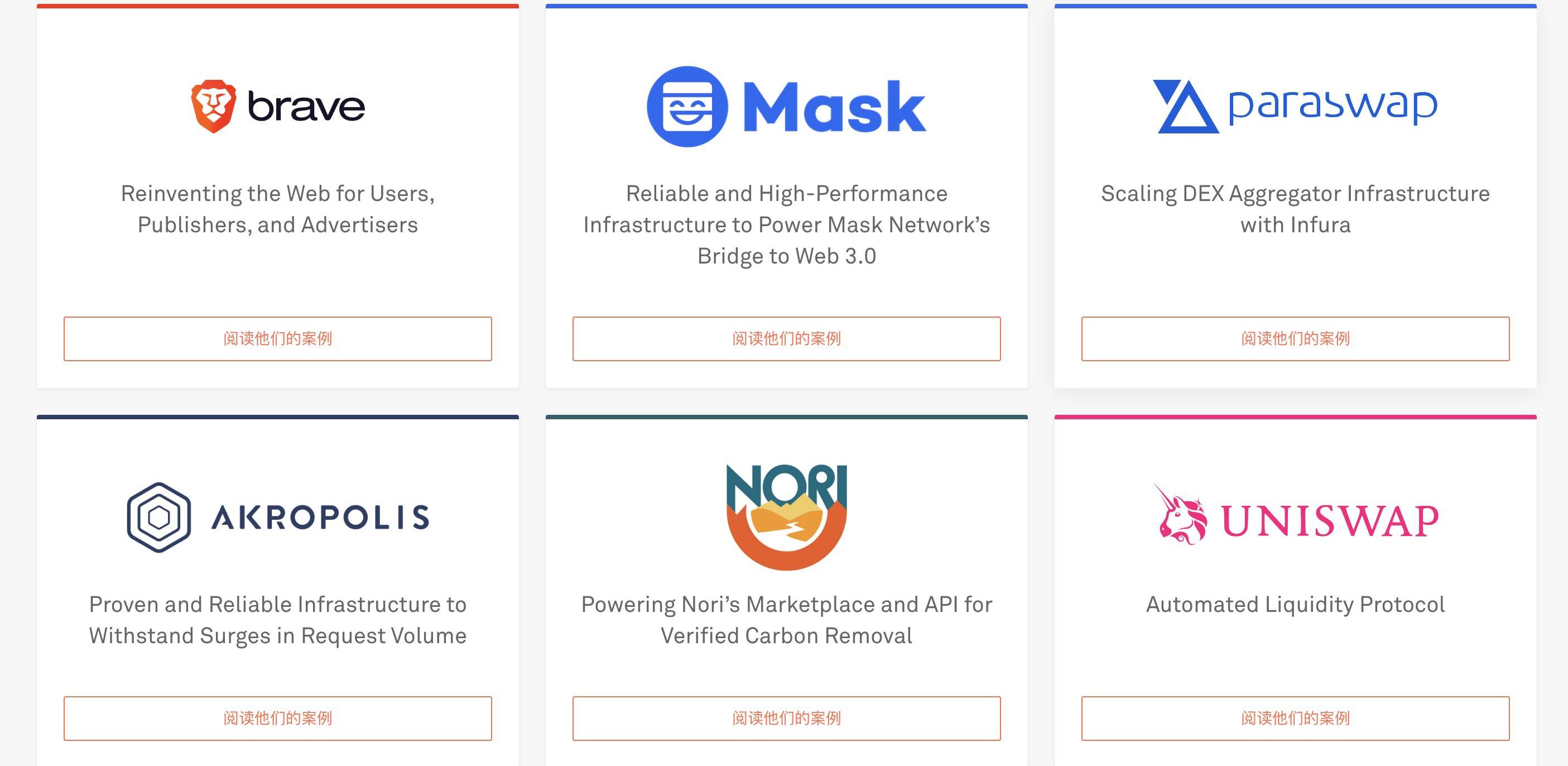Click the Mask smiley face icon
Viewport: 1568px width, 766px height.
[x=686, y=107]
